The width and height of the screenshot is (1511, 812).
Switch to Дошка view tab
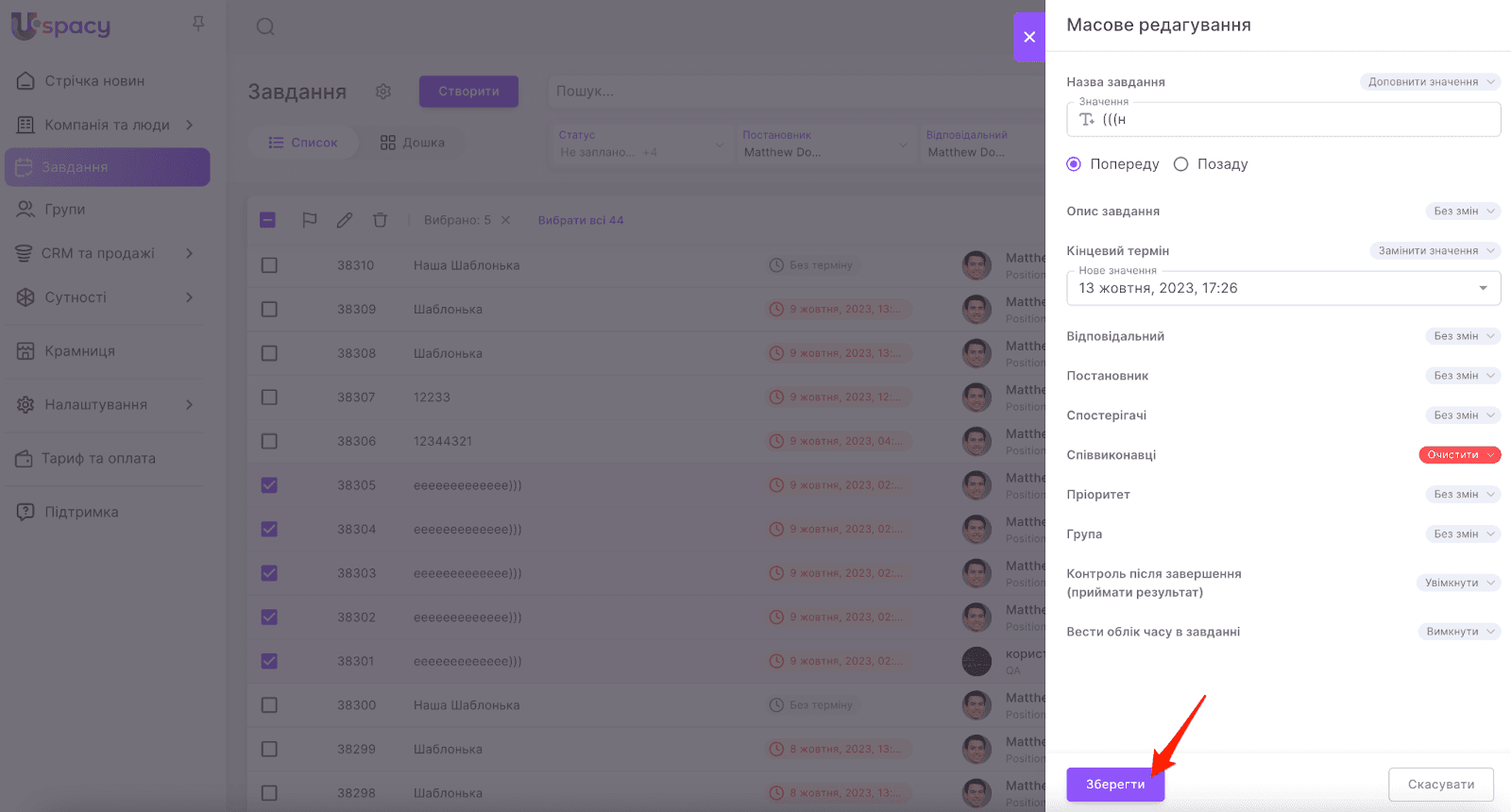pyautogui.click(x=413, y=143)
